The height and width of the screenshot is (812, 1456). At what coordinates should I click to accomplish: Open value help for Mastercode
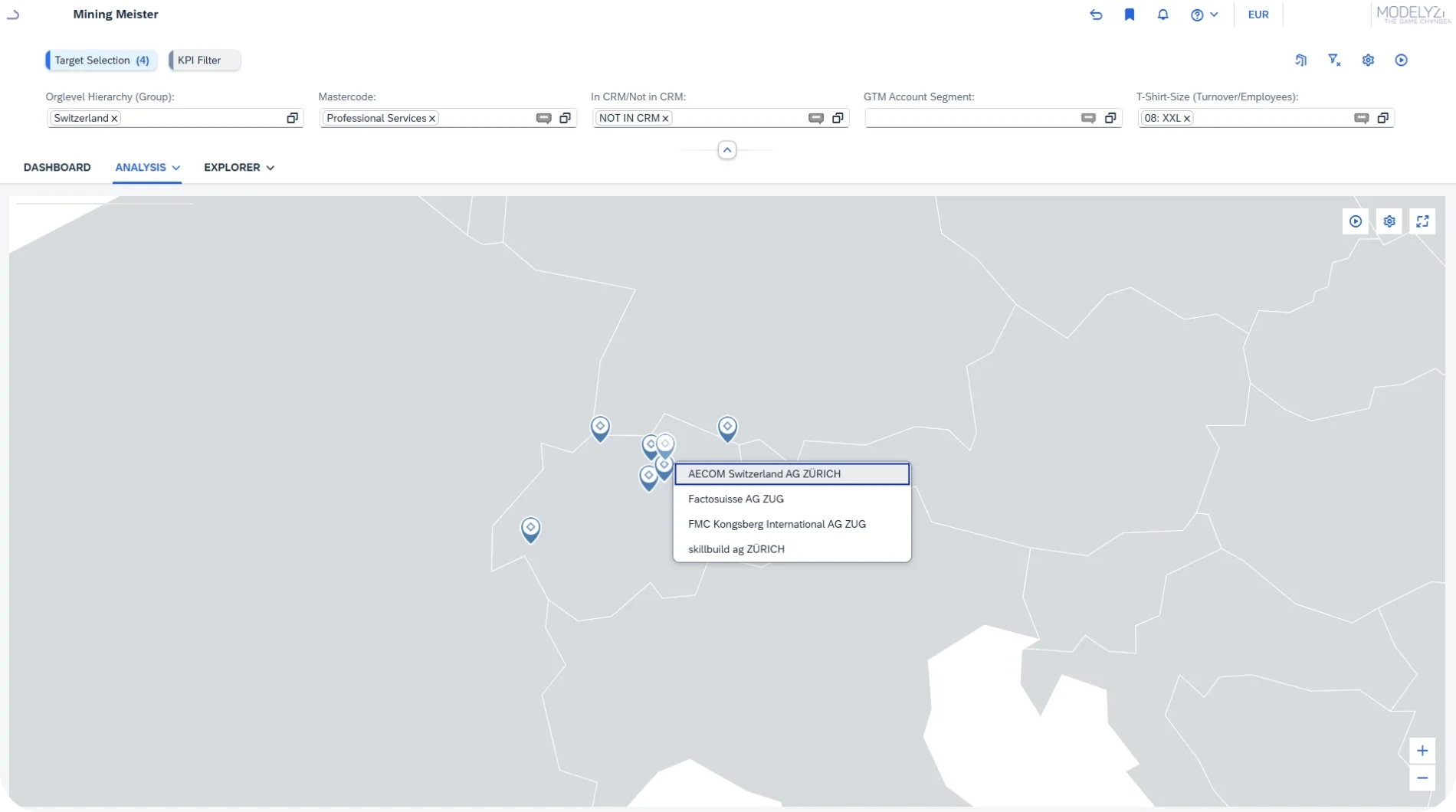(565, 118)
